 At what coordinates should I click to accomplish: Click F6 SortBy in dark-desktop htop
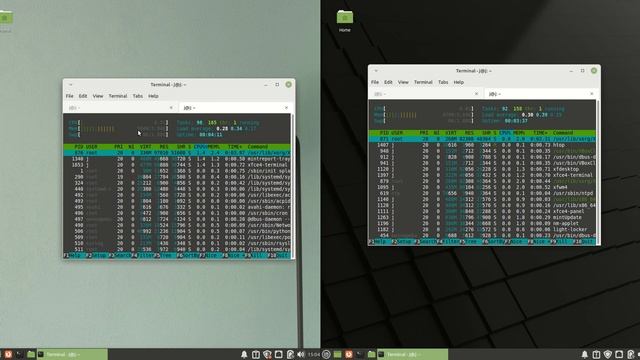492,242
